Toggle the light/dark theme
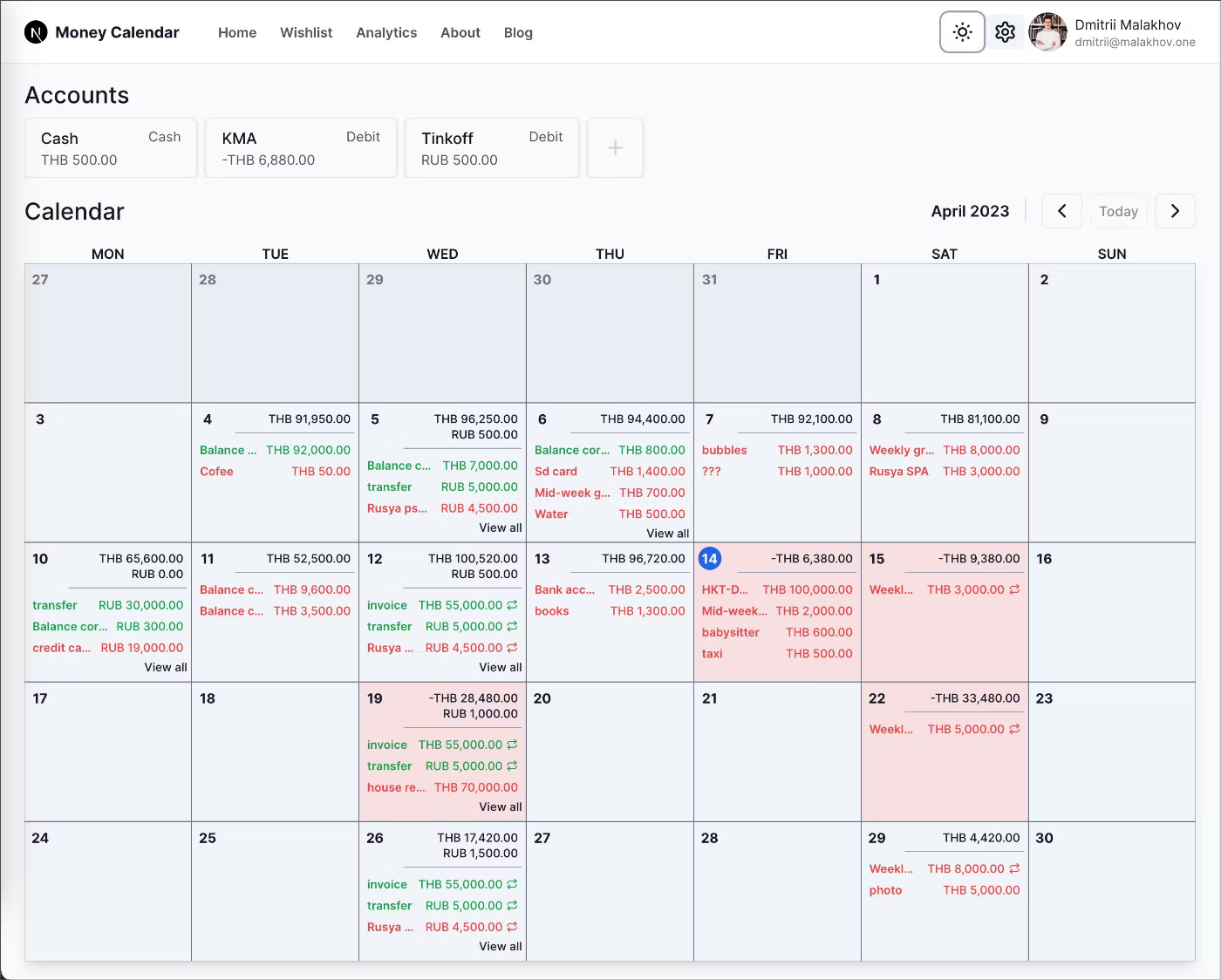The width and height of the screenshot is (1221, 980). click(x=962, y=32)
